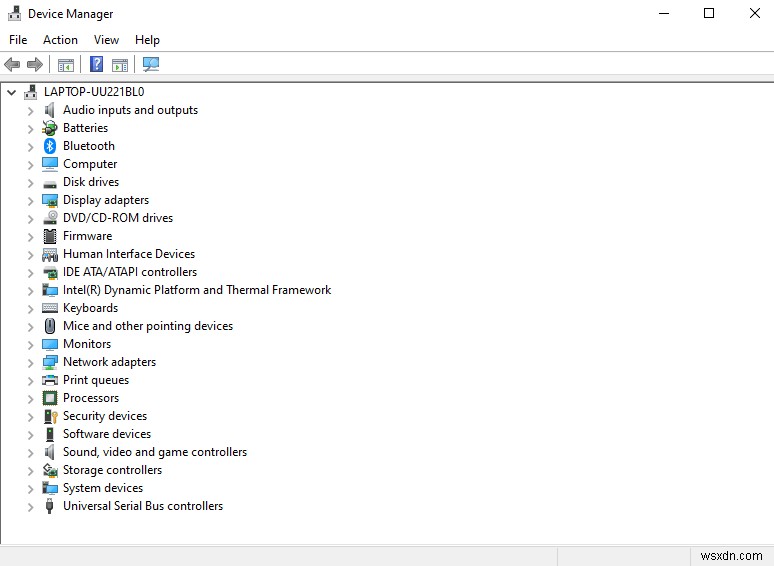Click the Show/Hide Action Pane toolbar icon
The height and width of the screenshot is (566, 774).
120,65
